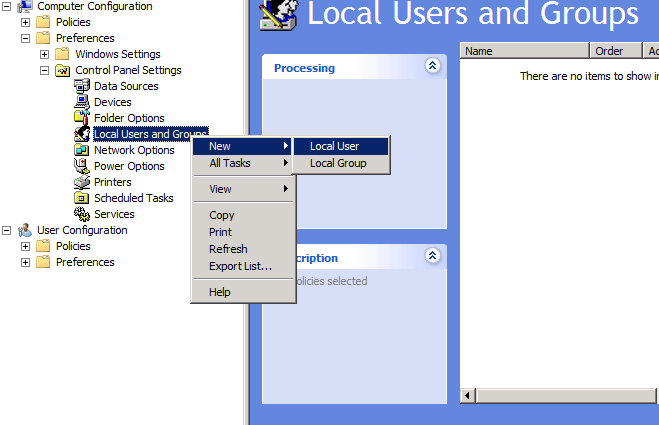Click the Data Sources icon in tree
This screenshot has height=425, width=659.
[83, 86]
